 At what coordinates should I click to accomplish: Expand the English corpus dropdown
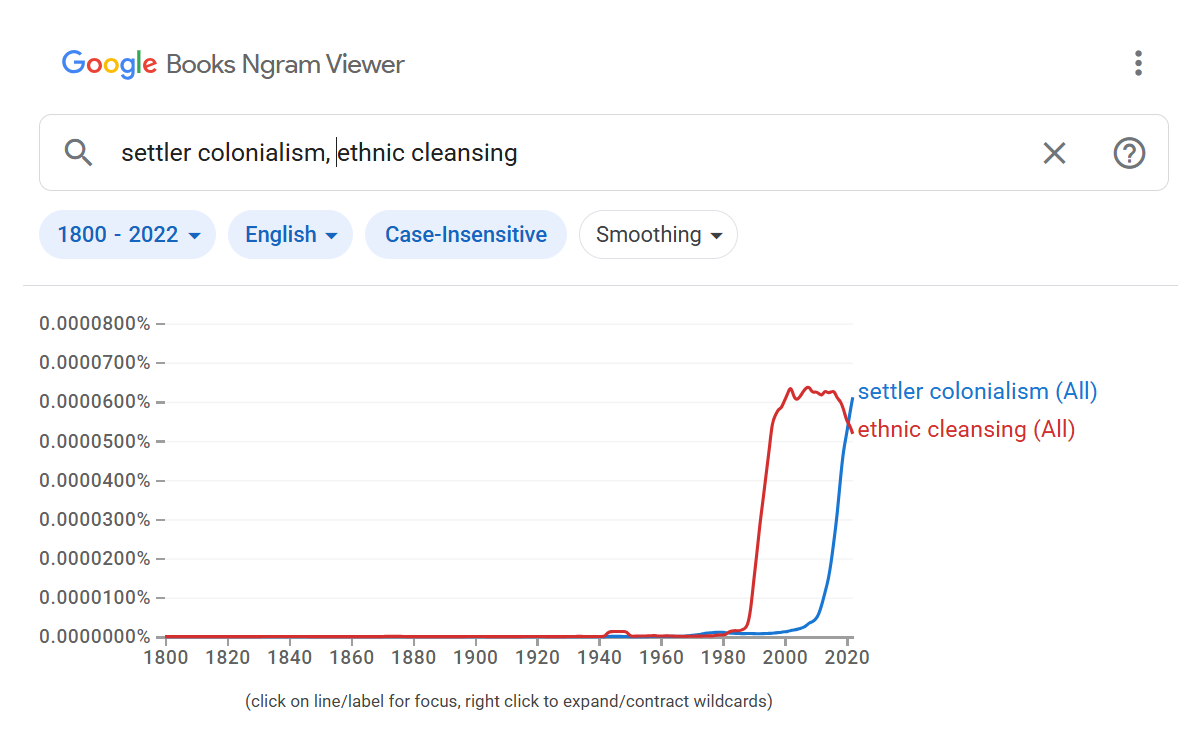[291, 235]
